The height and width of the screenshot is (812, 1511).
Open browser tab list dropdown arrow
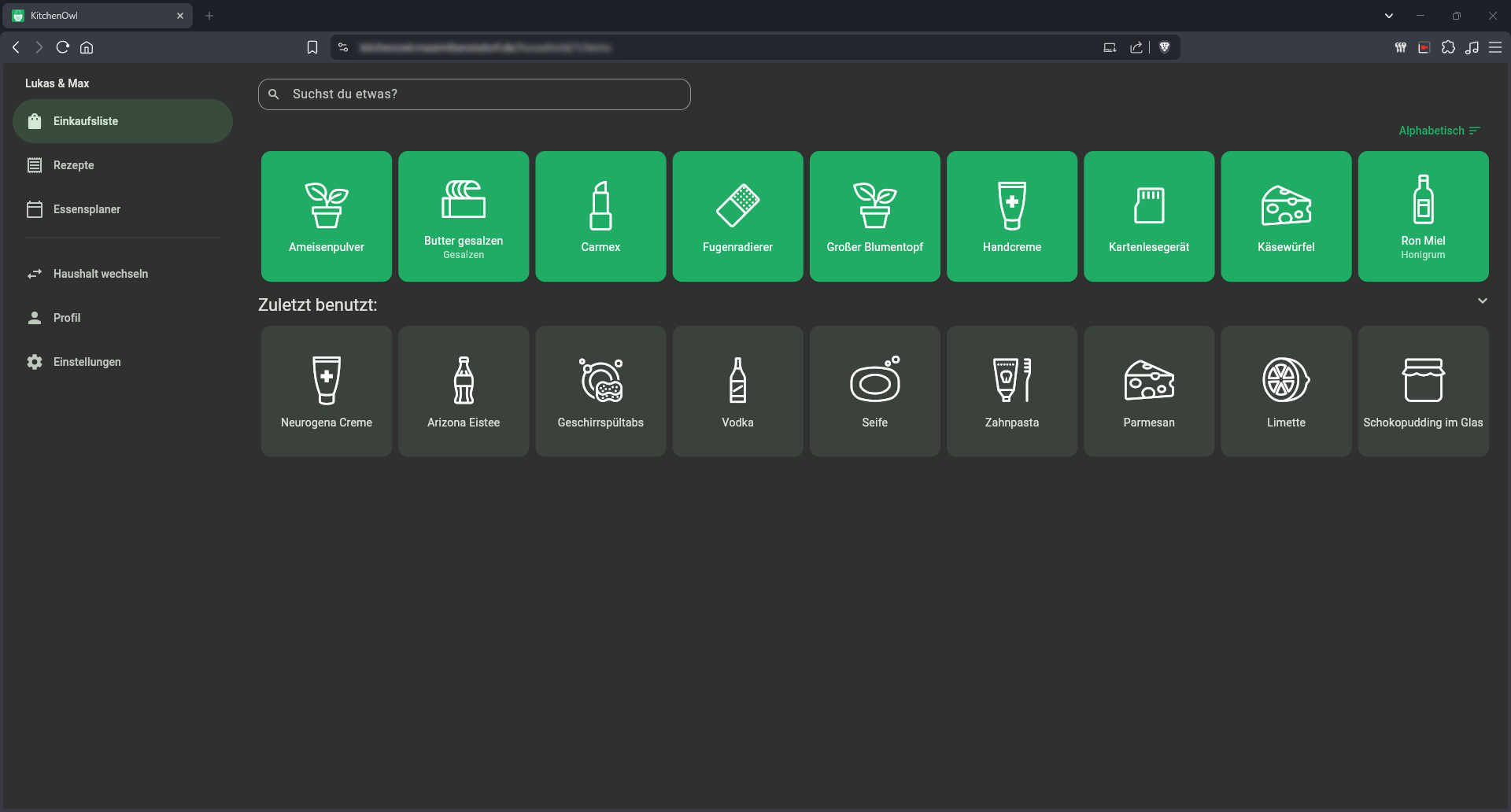[x=1389, y=16]
